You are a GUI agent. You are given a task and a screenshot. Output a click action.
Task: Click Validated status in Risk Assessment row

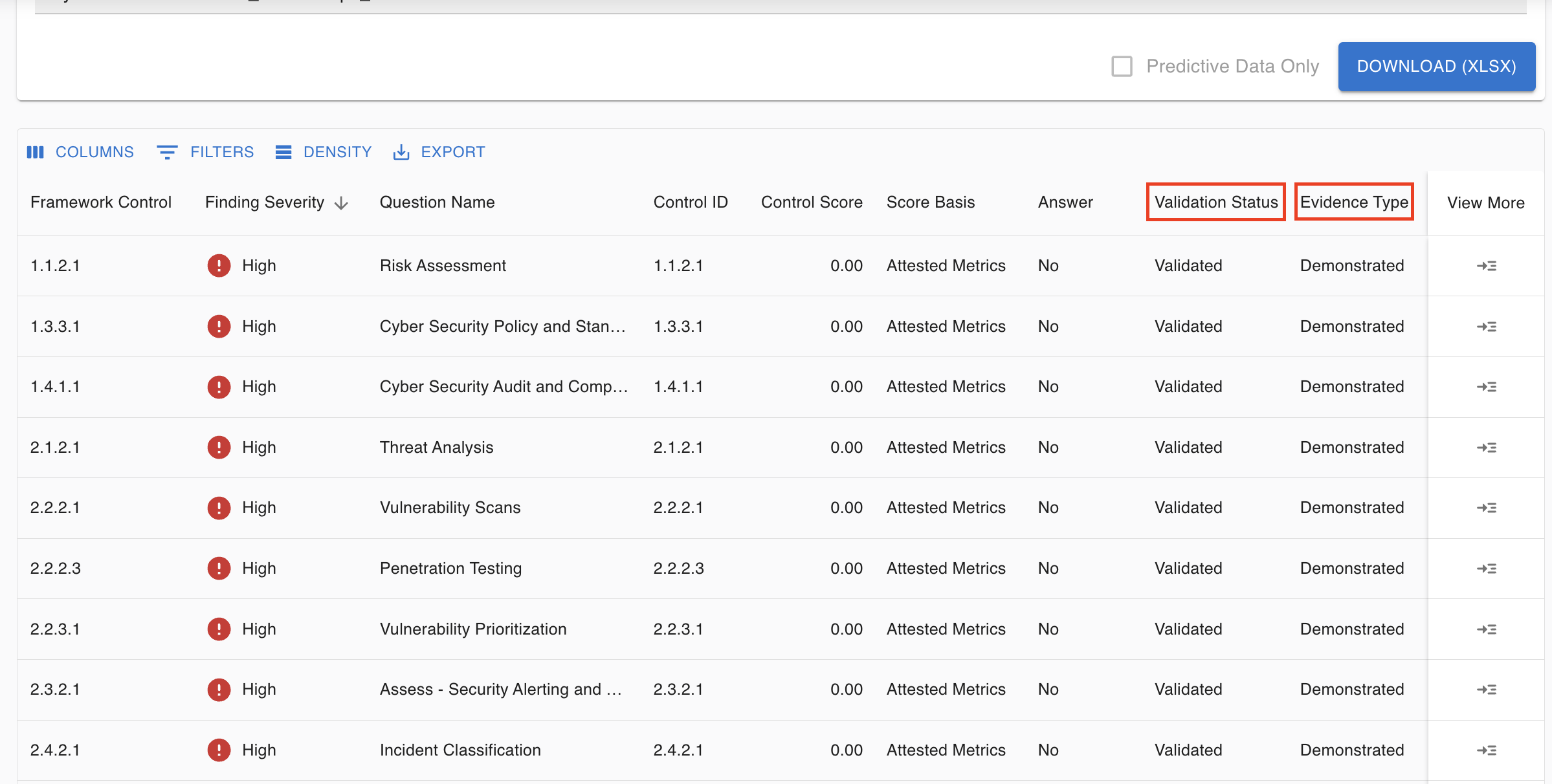(x=1188, y=266)
